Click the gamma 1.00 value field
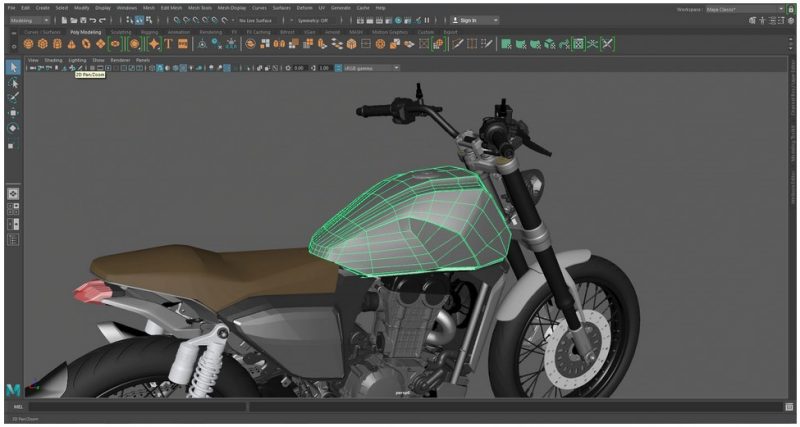Viewport: 800px width, 427px height. 324,68
